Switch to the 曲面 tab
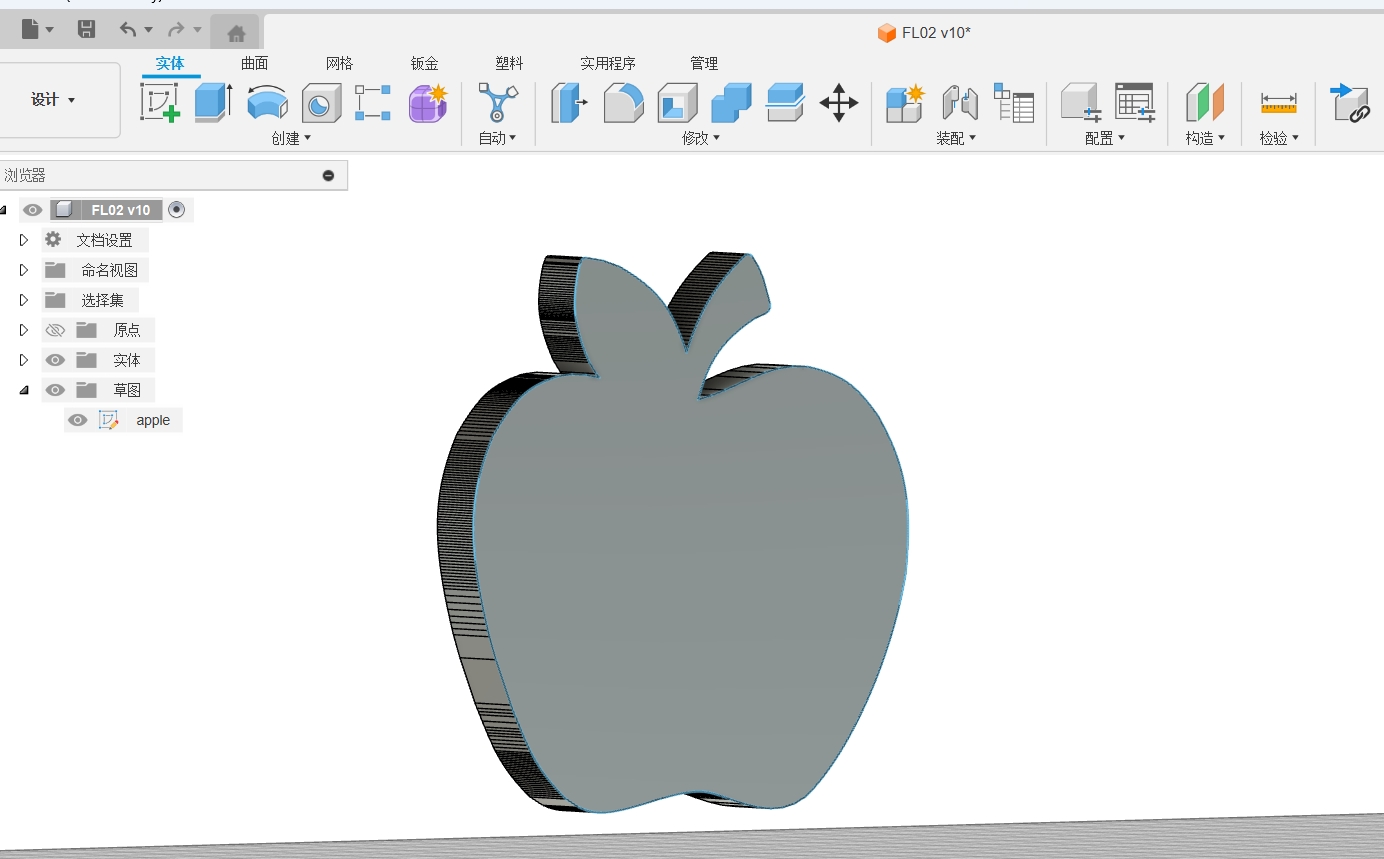Image resolution: width=1384 pixels, height=859 pixels. [x=255, y=63]
